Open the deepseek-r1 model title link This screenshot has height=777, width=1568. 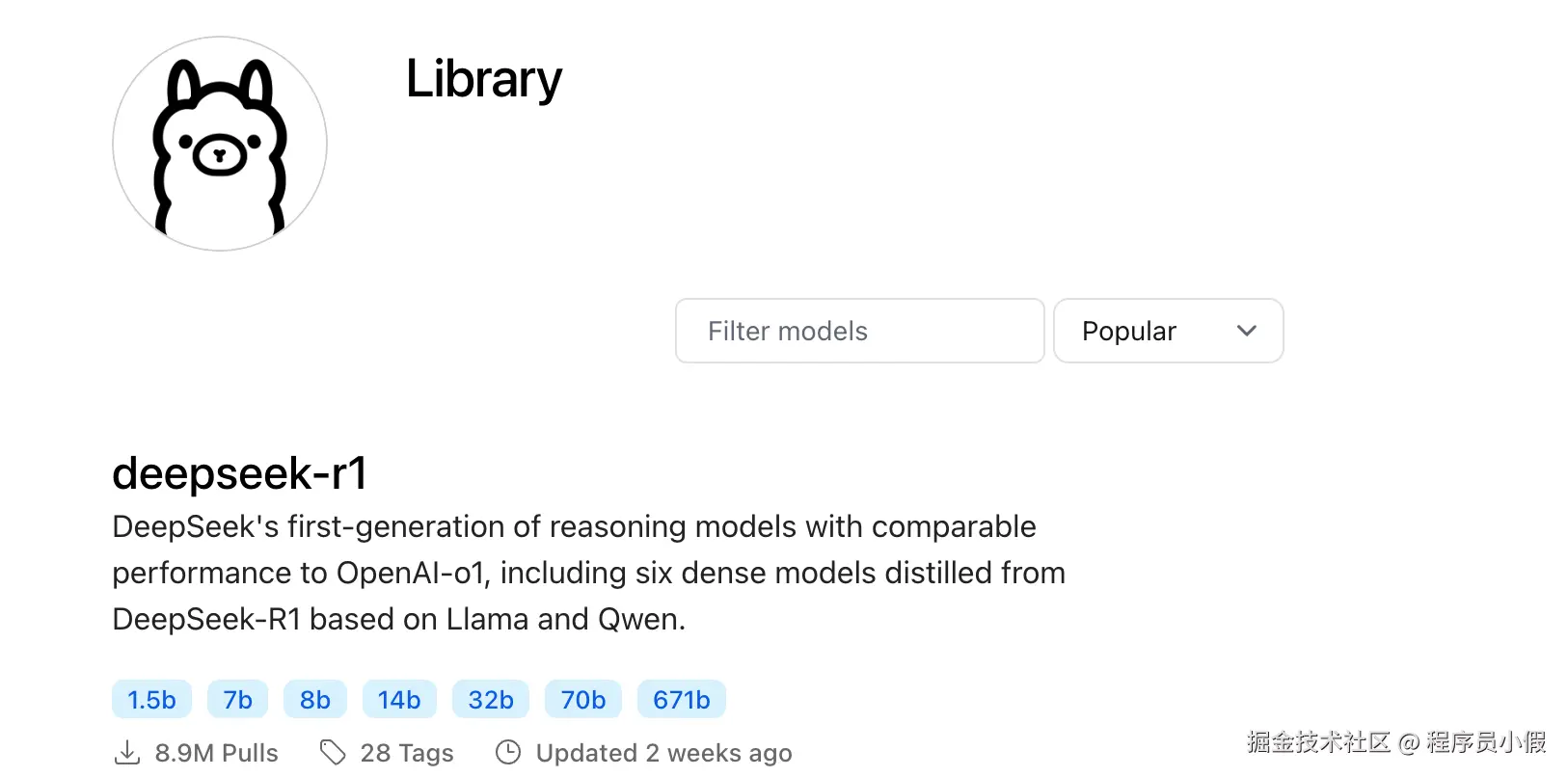pyautogui.click(x=239, y=473)
